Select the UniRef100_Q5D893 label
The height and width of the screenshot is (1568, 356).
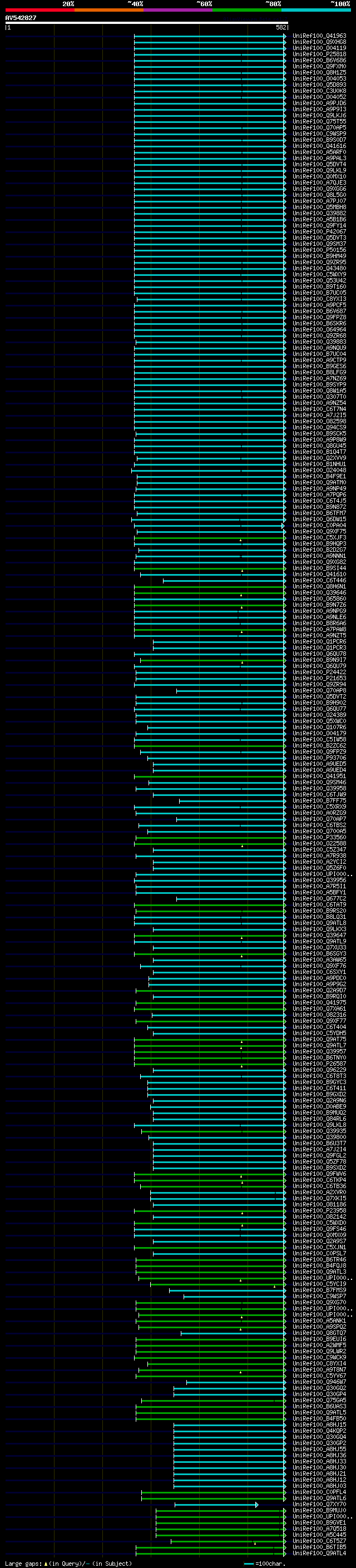point(319,85)
